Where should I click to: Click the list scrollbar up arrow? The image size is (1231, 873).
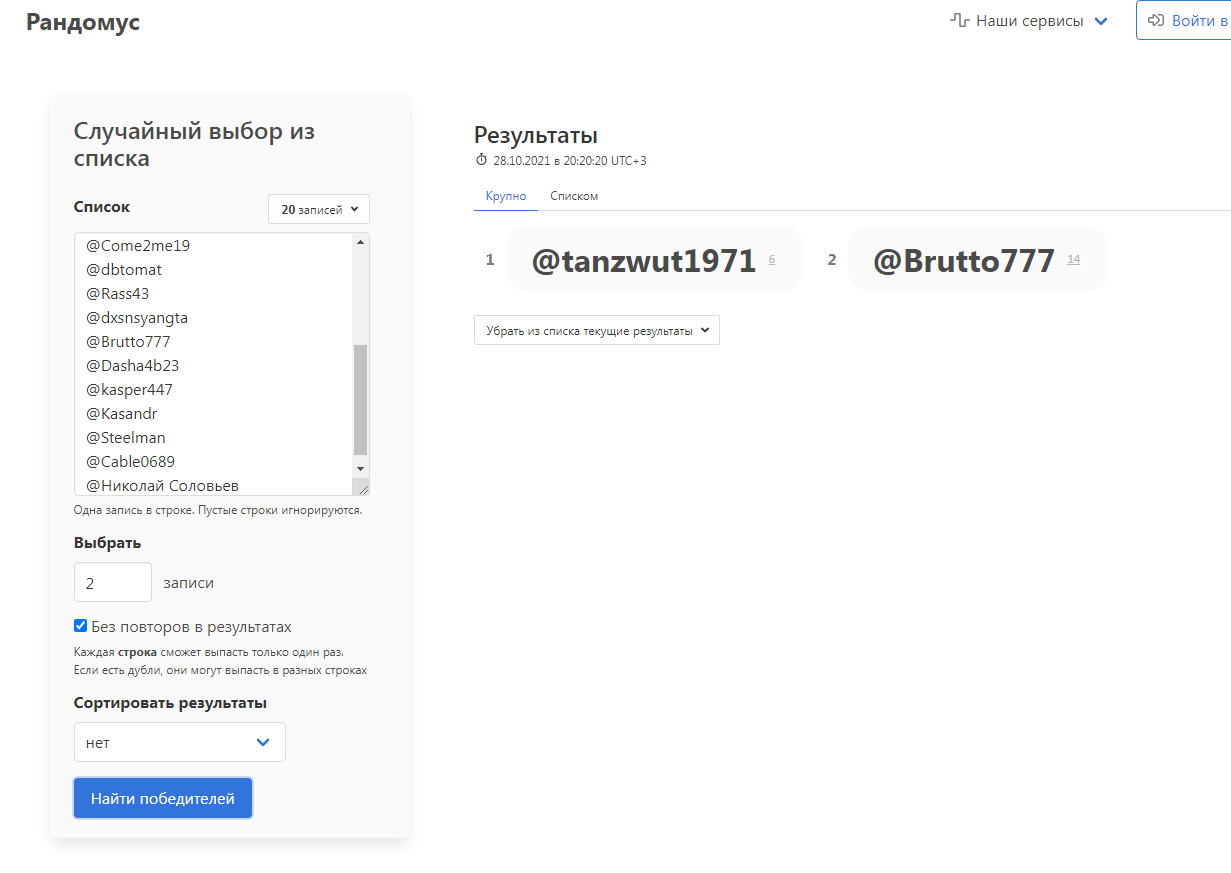(x=361, y=242)
